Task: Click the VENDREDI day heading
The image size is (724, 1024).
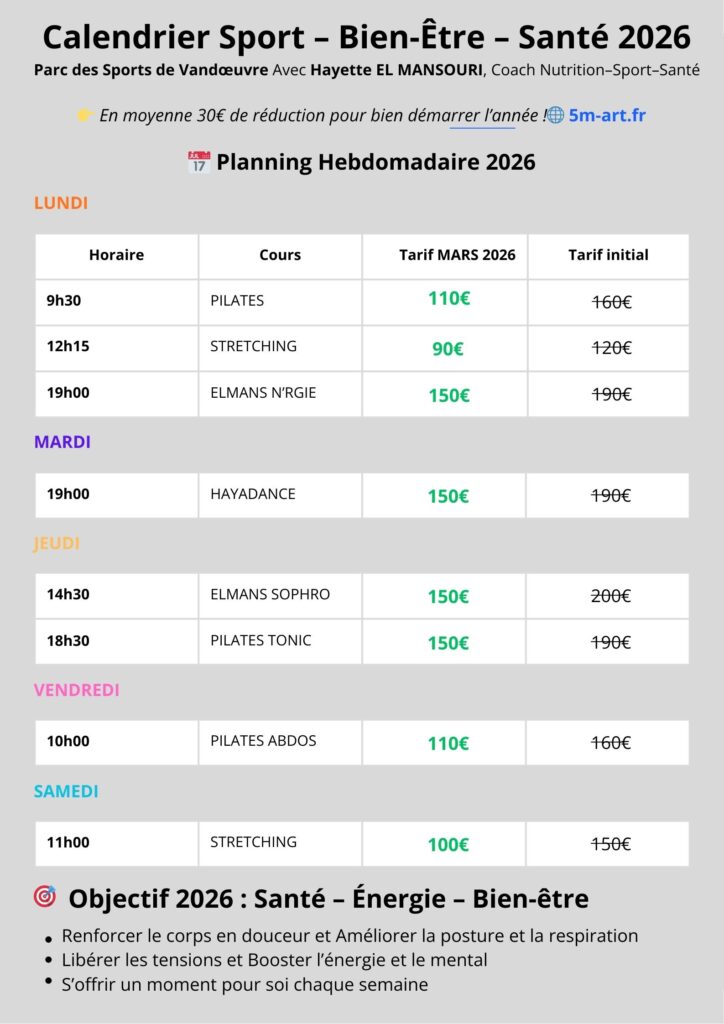Action: coord(76,690)
